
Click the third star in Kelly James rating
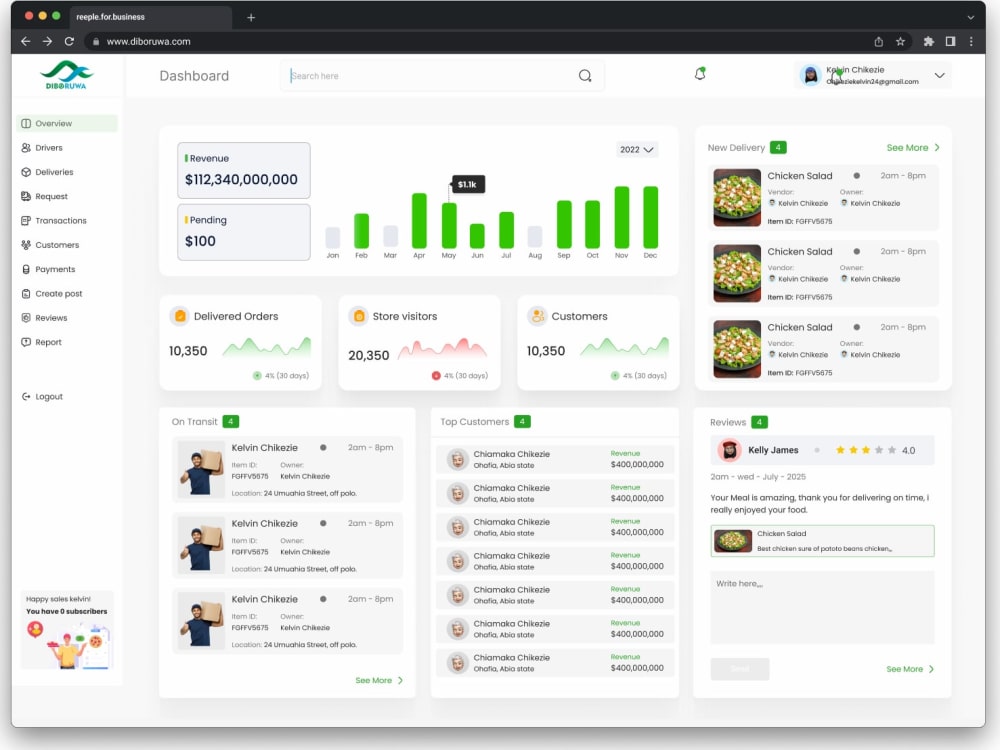(866, 450)
